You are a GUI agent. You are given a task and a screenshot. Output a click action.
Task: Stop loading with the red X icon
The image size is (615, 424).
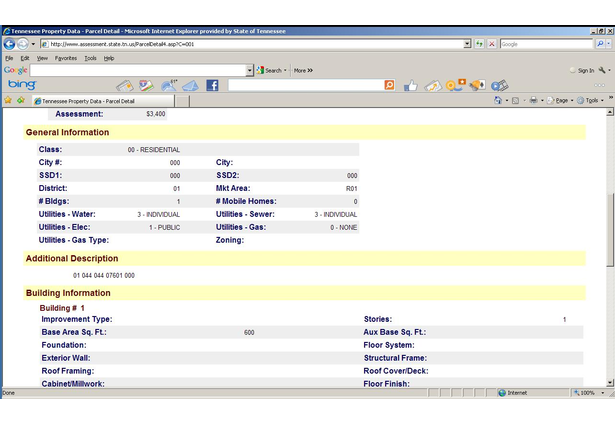click(491, 44)
